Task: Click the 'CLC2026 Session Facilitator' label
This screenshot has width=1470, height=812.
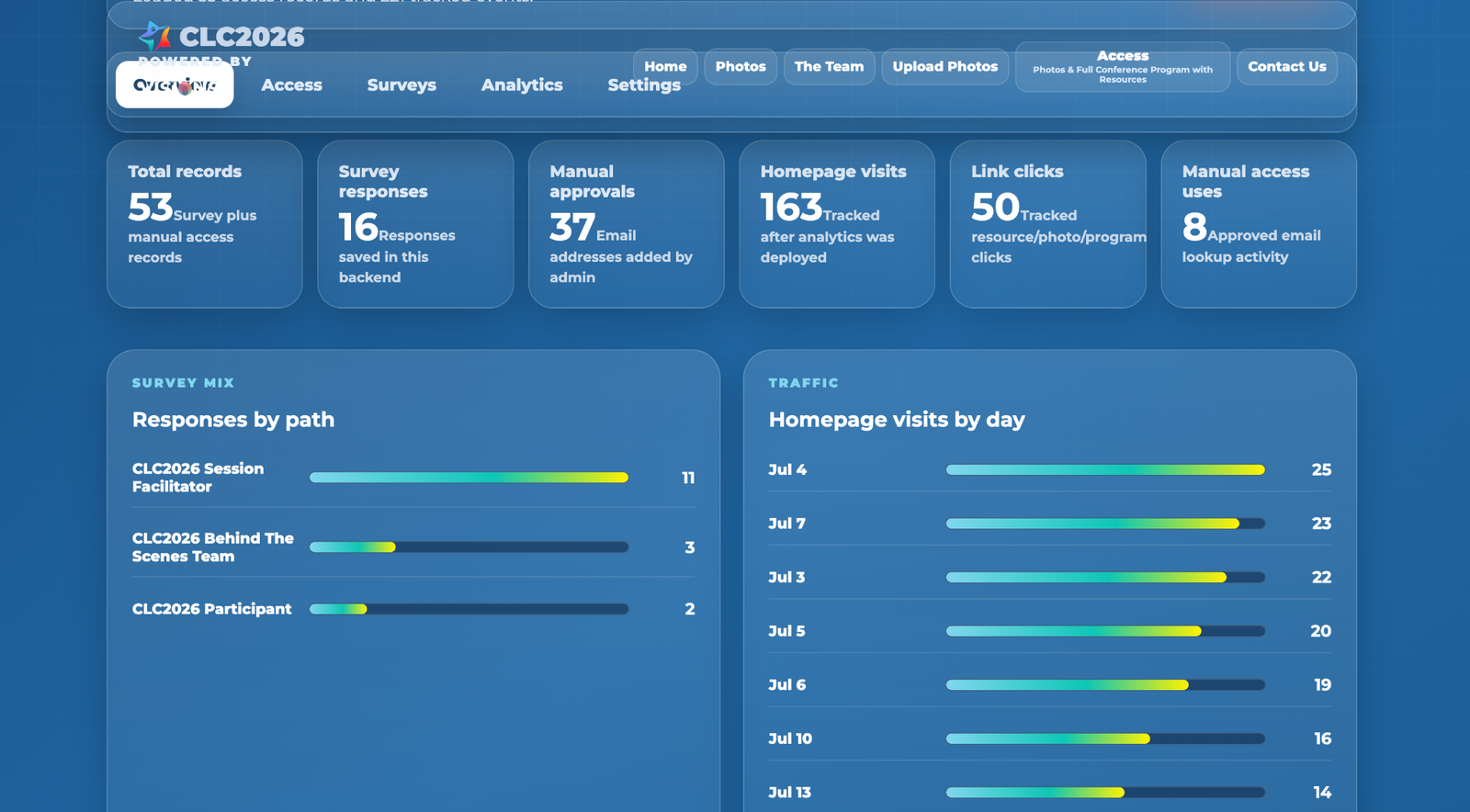Action: [x=198, y=478]
